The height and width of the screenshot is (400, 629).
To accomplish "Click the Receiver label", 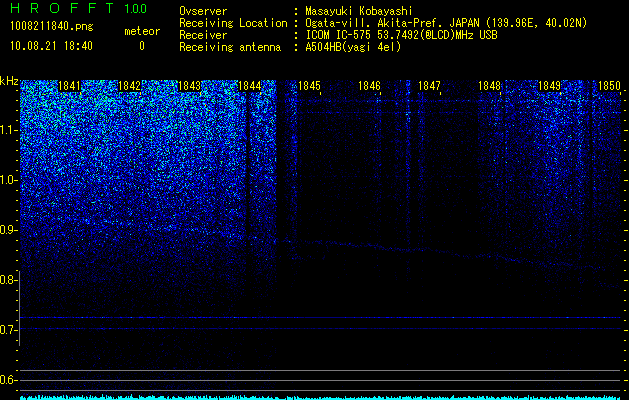I will [x=203, y=35].
